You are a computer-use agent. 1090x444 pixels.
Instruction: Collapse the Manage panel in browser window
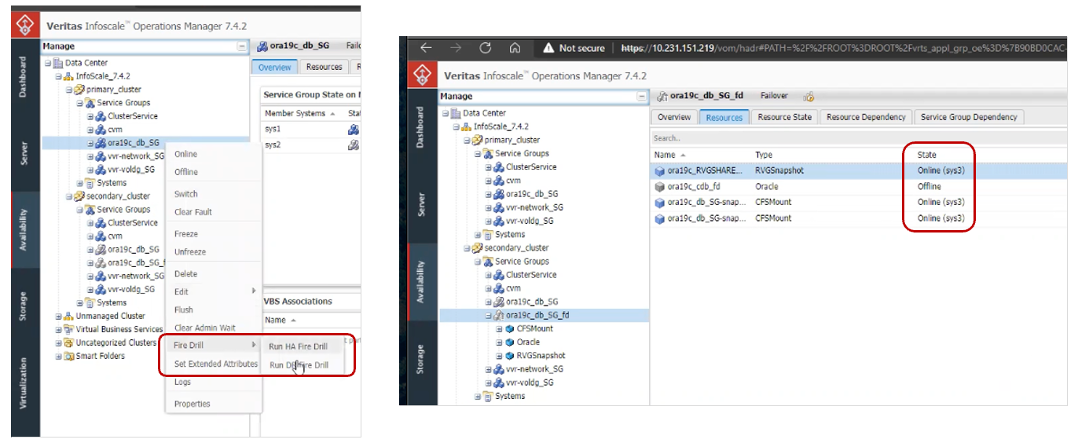pos(641,97)
